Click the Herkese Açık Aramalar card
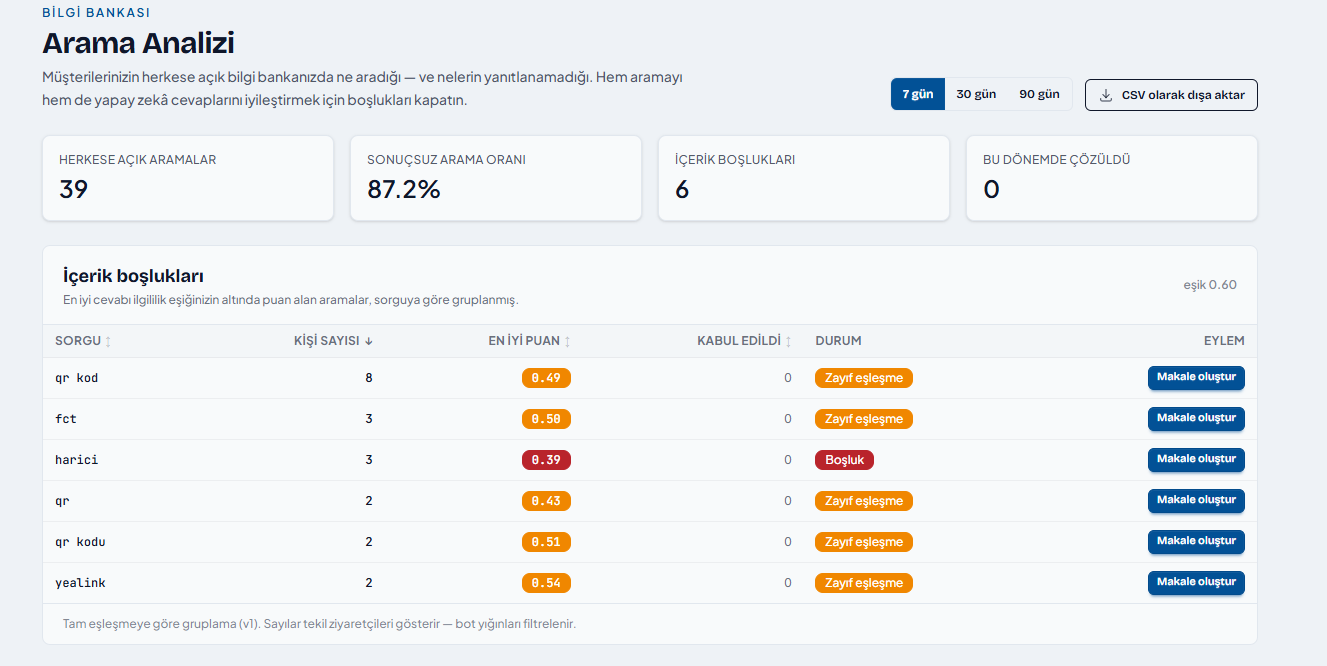Viewport: 1327px width, 666px height. point(188,178)
